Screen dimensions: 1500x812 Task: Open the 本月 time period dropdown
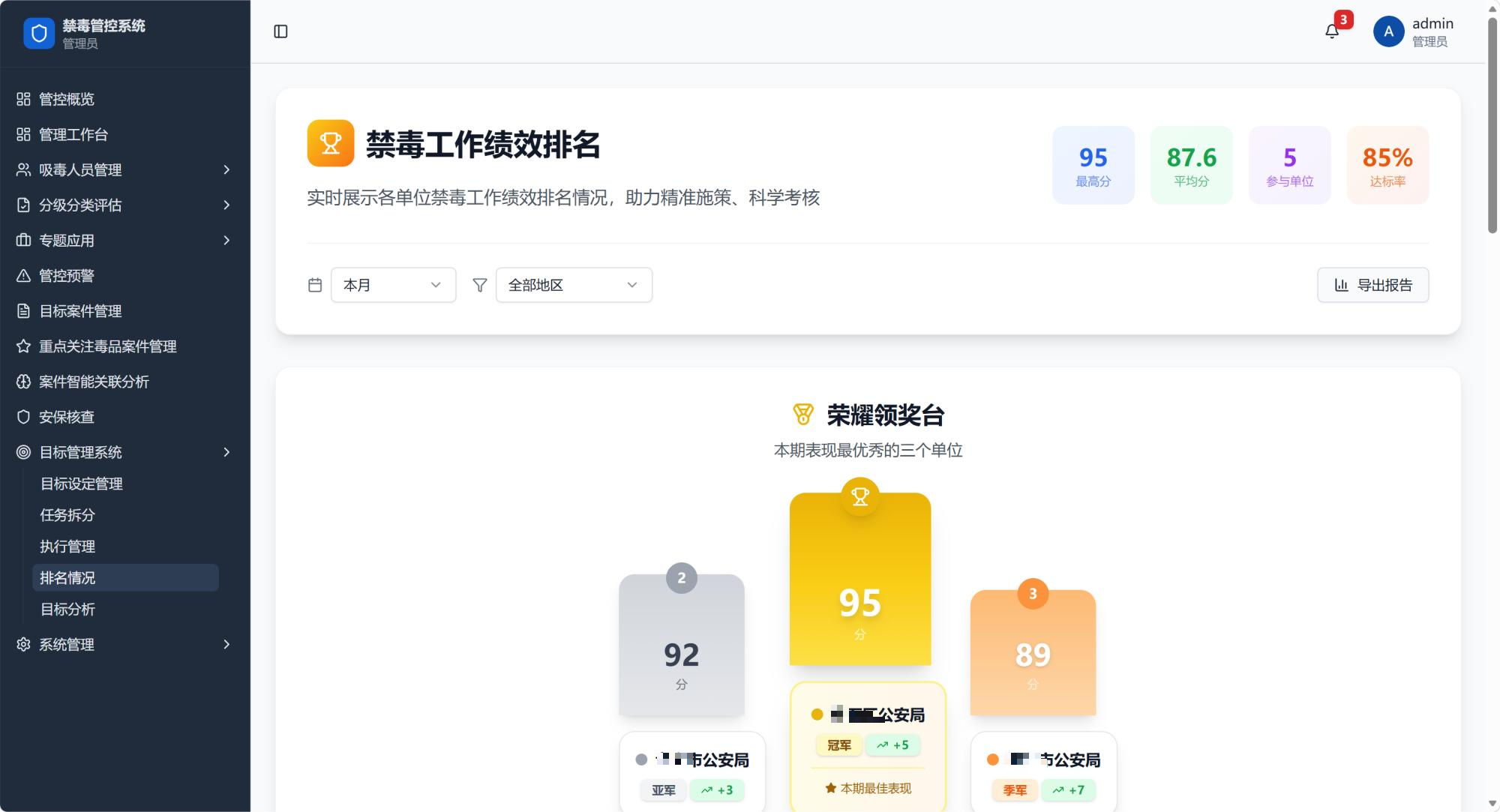[x=394, y=285]
